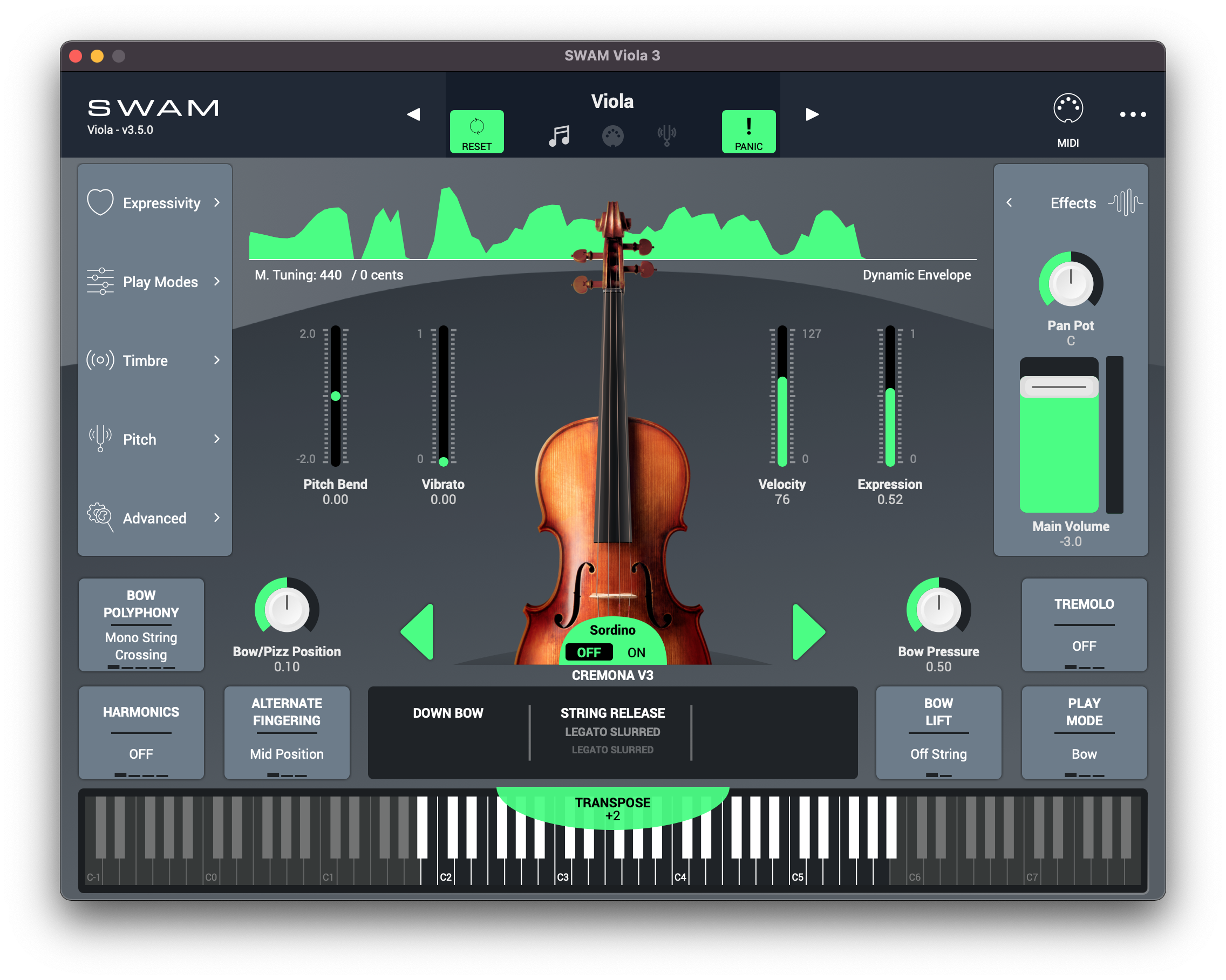
Task: Select previous instrument model with green left arrow
Action: click(417, 632)
